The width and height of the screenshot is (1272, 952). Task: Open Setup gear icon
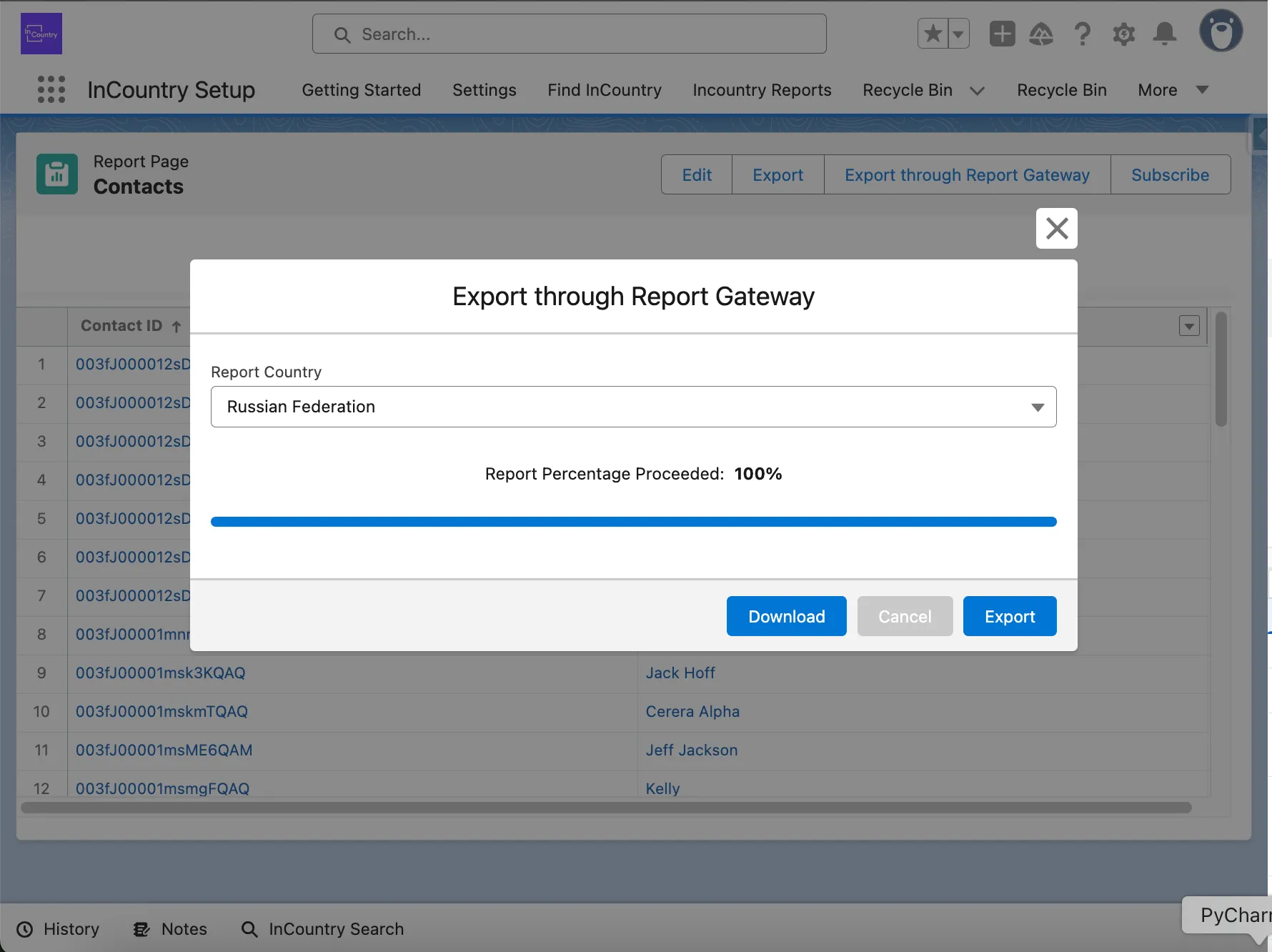[1123, 34]
